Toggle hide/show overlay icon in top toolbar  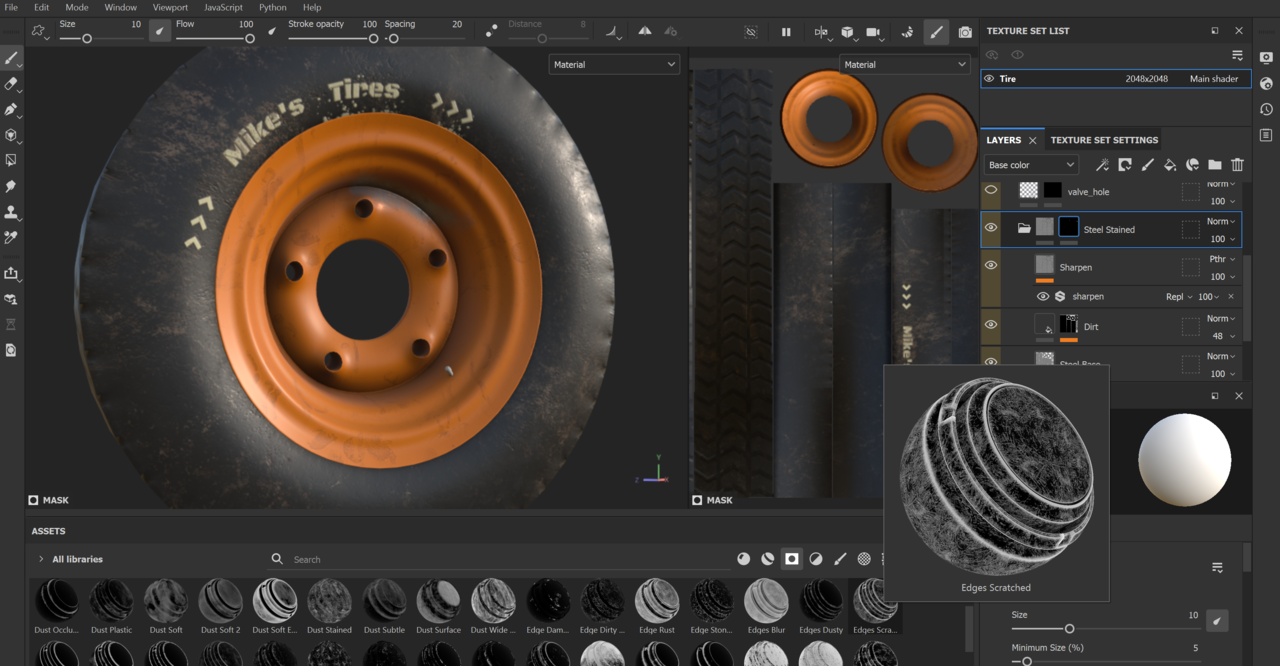(x=751, y=32)
